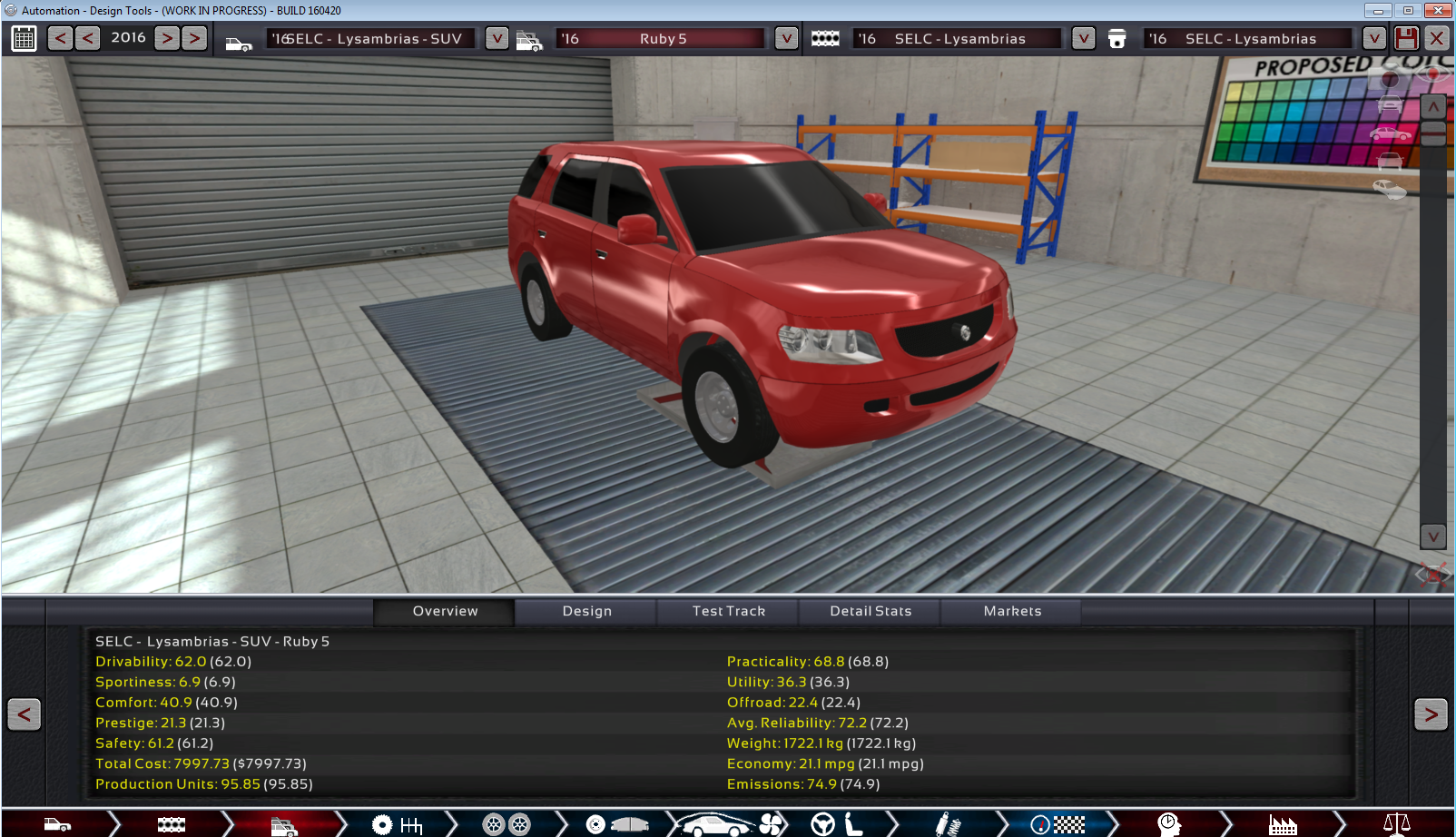Expand the SELC - Lysambrias - SUV model dropdown
The image size is (1456, 837).
coord(497,38)
